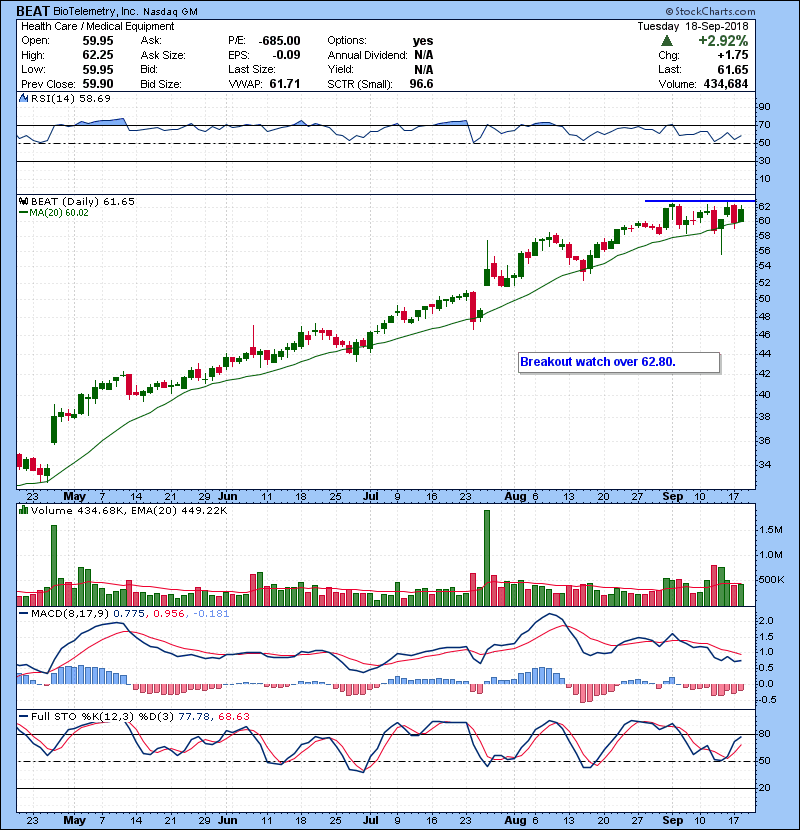Viewport: 800px width, 830px height.
Task: Click the Full STO legend dash
Action: [23, 716]
